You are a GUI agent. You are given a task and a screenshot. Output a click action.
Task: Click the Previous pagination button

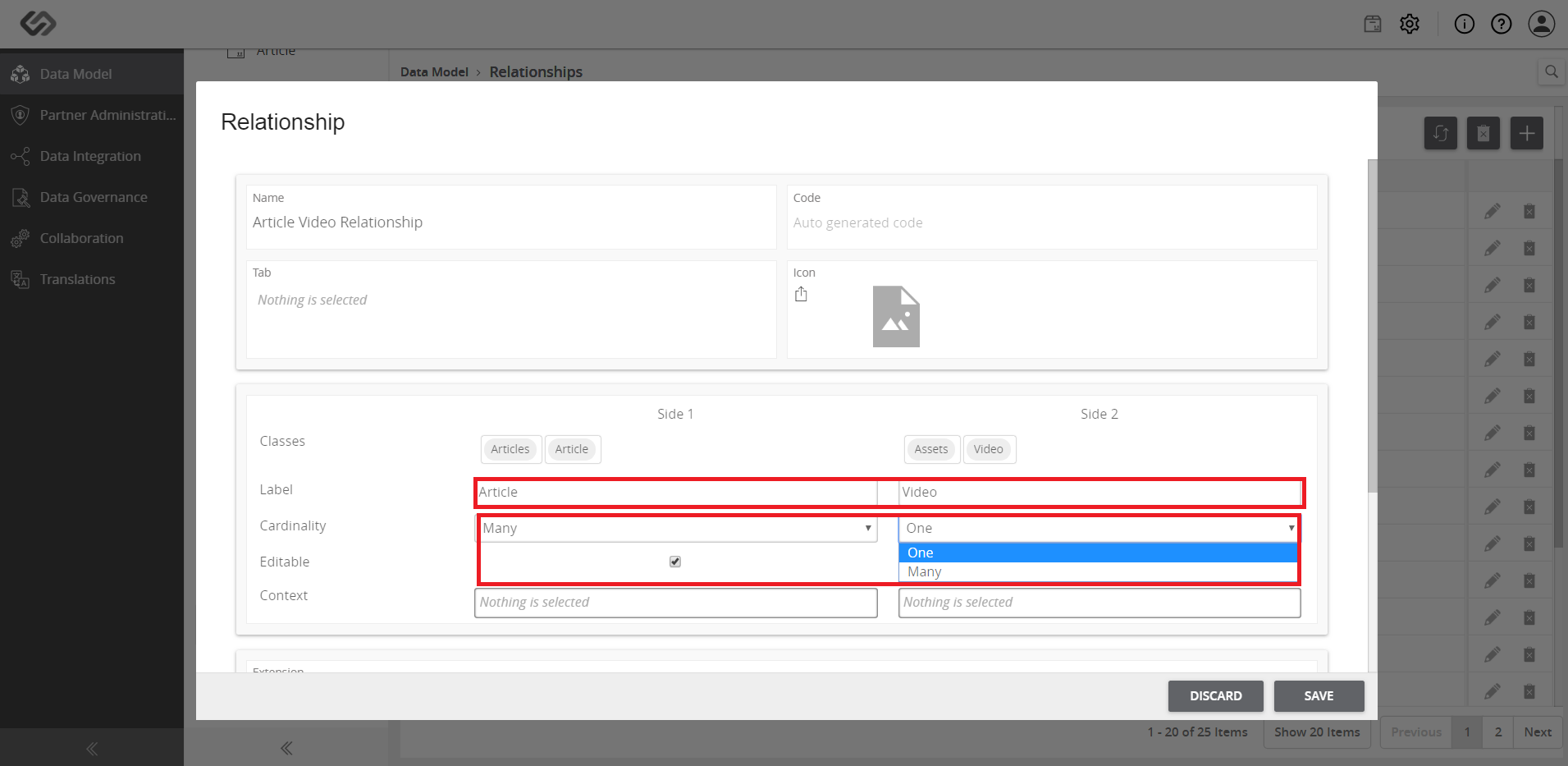click(1416, 732)
